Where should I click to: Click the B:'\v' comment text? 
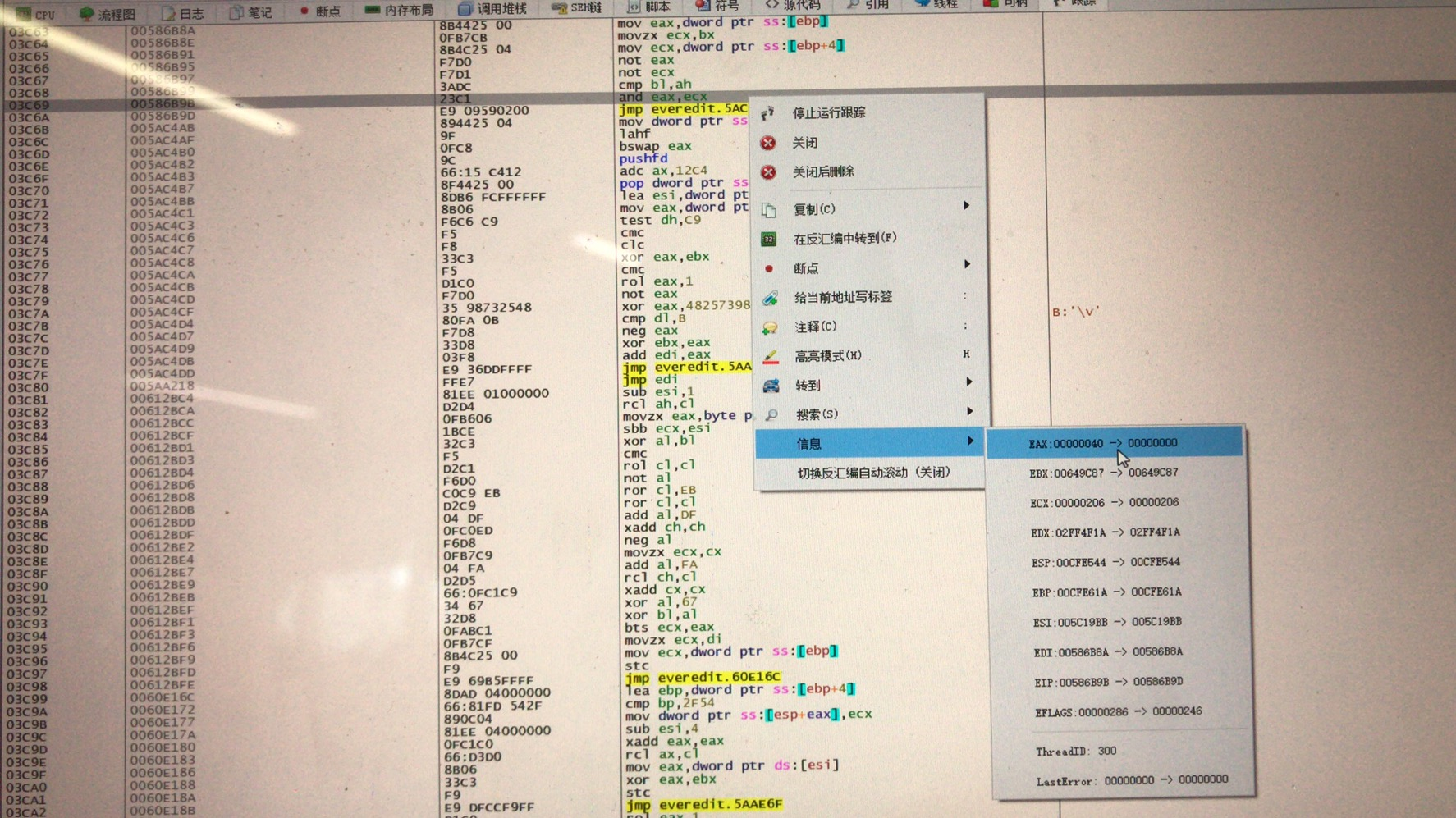(1074, 312)
